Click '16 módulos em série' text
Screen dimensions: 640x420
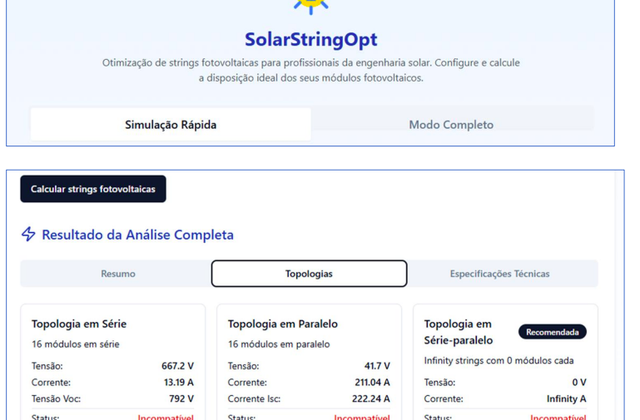(x=76, y=344)
